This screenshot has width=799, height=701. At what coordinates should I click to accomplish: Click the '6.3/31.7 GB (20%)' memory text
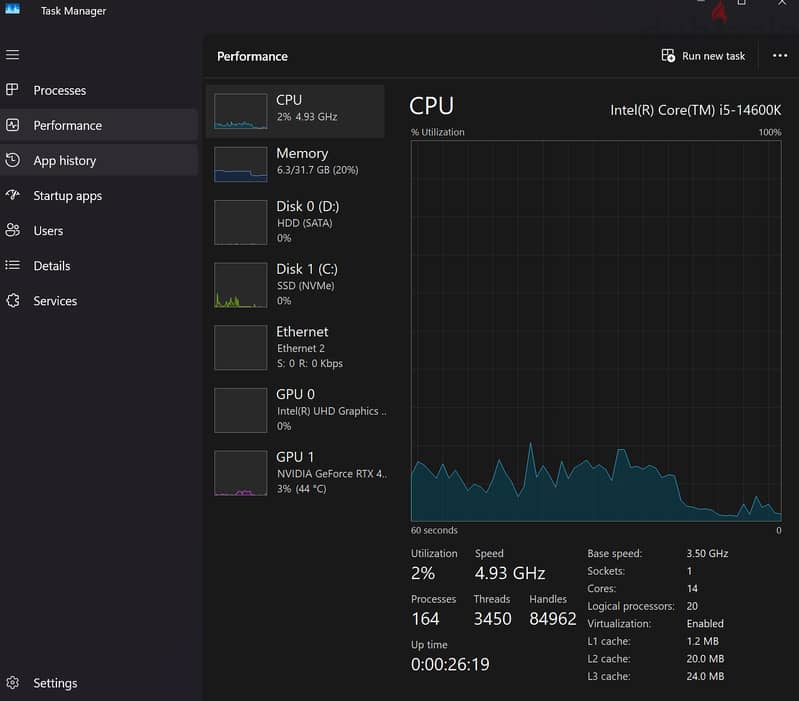pyautogui.click(x=317, y=170)
